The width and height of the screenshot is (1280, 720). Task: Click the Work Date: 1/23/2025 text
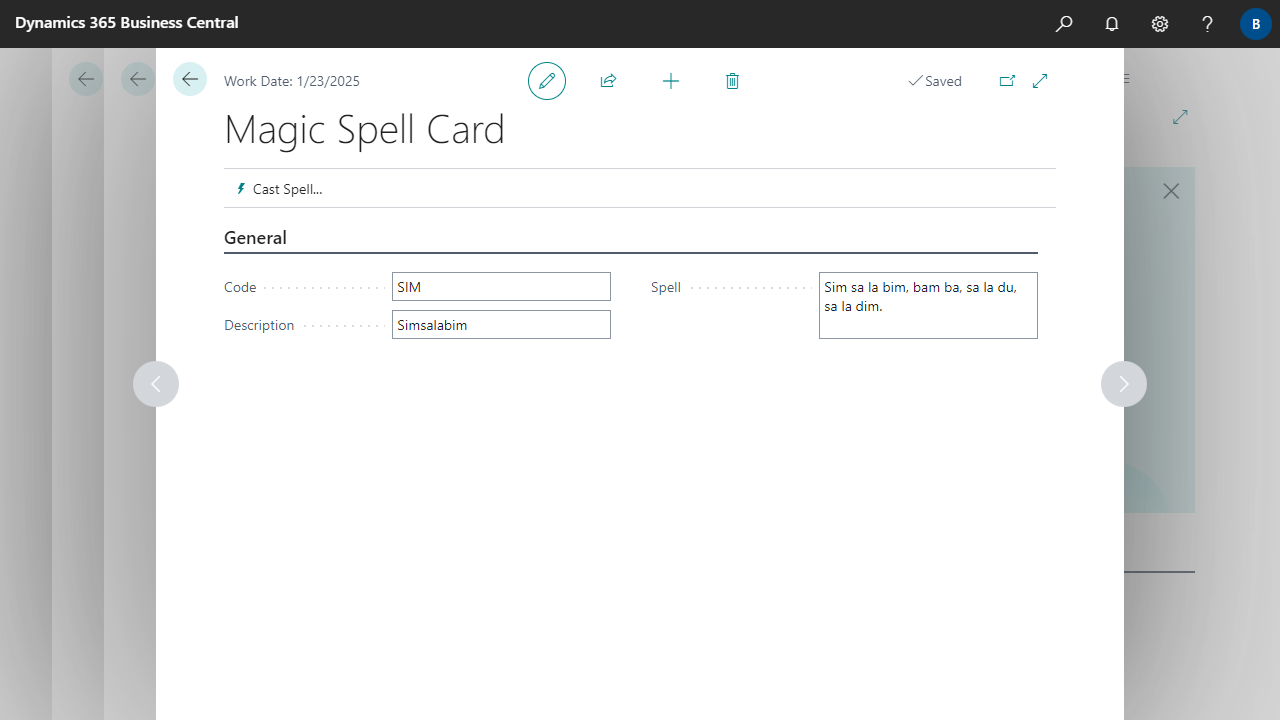pyautogui.click(x=292, y=81)
